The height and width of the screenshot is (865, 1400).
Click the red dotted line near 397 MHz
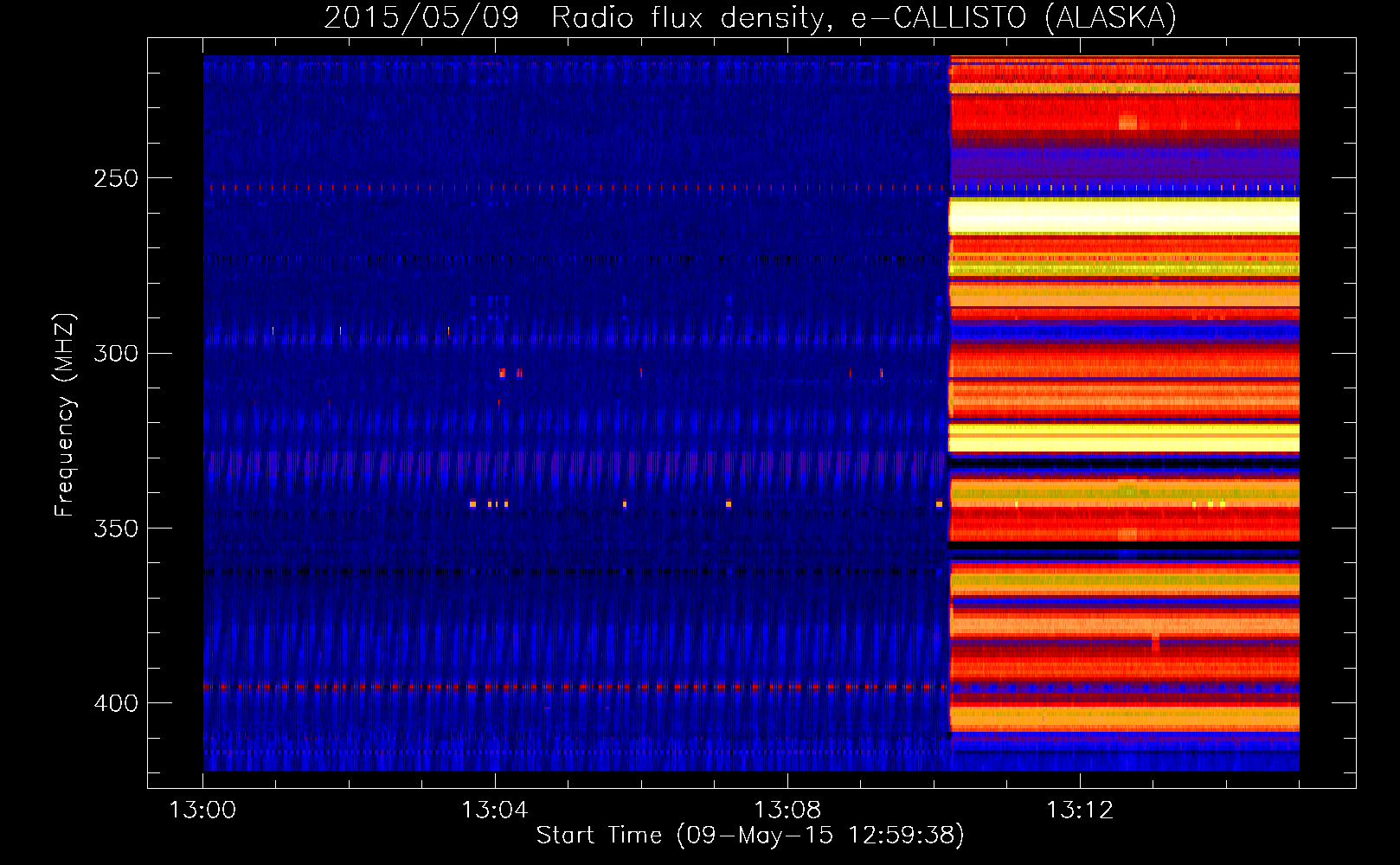(x=576, y=687)
